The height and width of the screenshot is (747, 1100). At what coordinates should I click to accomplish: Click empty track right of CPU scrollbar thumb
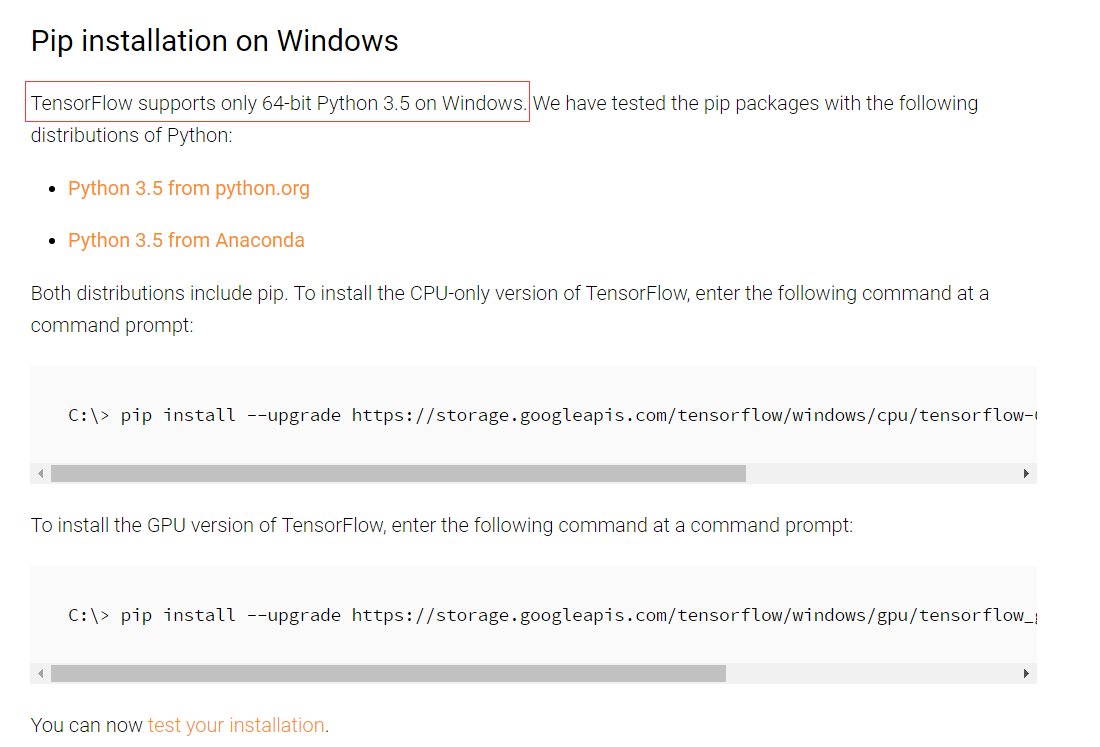pos(880,473)
